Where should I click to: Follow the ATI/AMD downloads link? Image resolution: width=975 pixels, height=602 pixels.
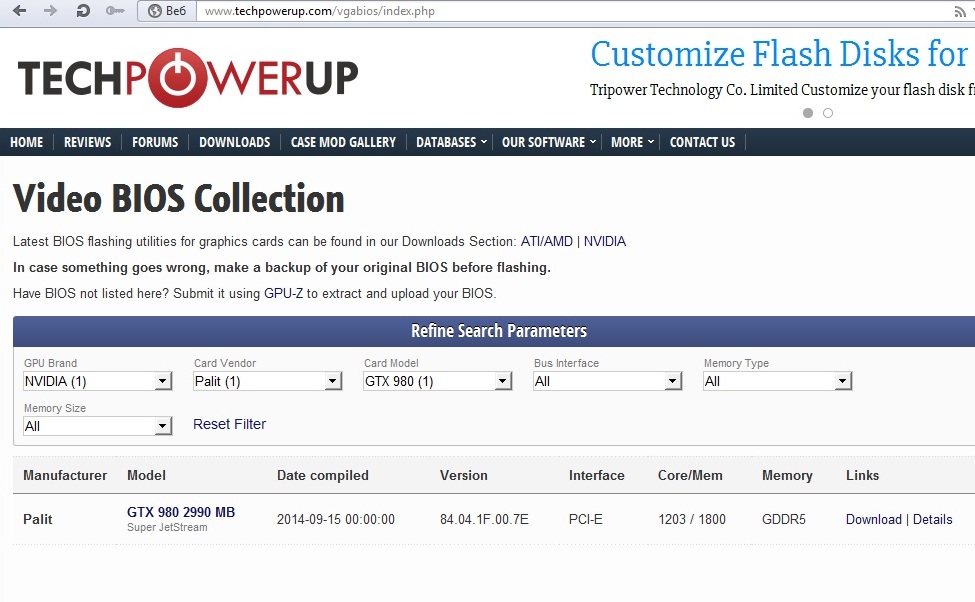(x=547, y=241)
